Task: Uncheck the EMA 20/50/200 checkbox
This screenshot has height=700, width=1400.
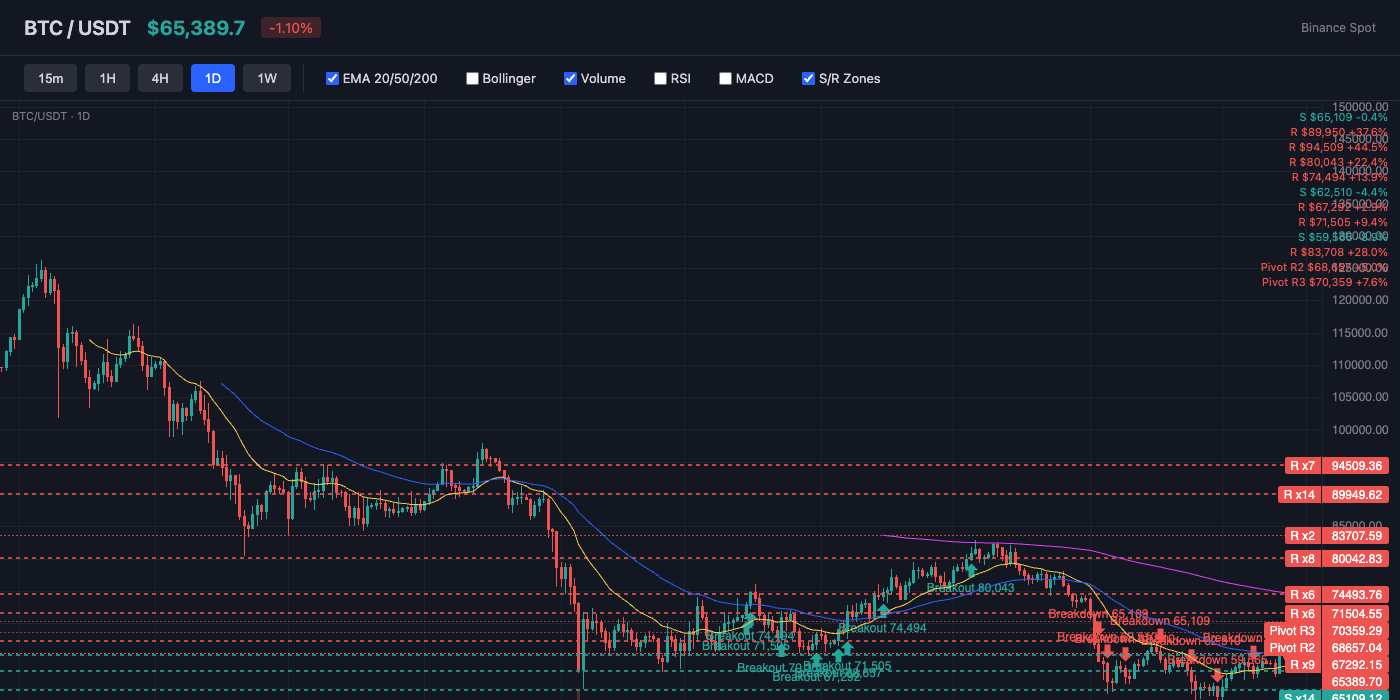Action: tap(333, 78)
